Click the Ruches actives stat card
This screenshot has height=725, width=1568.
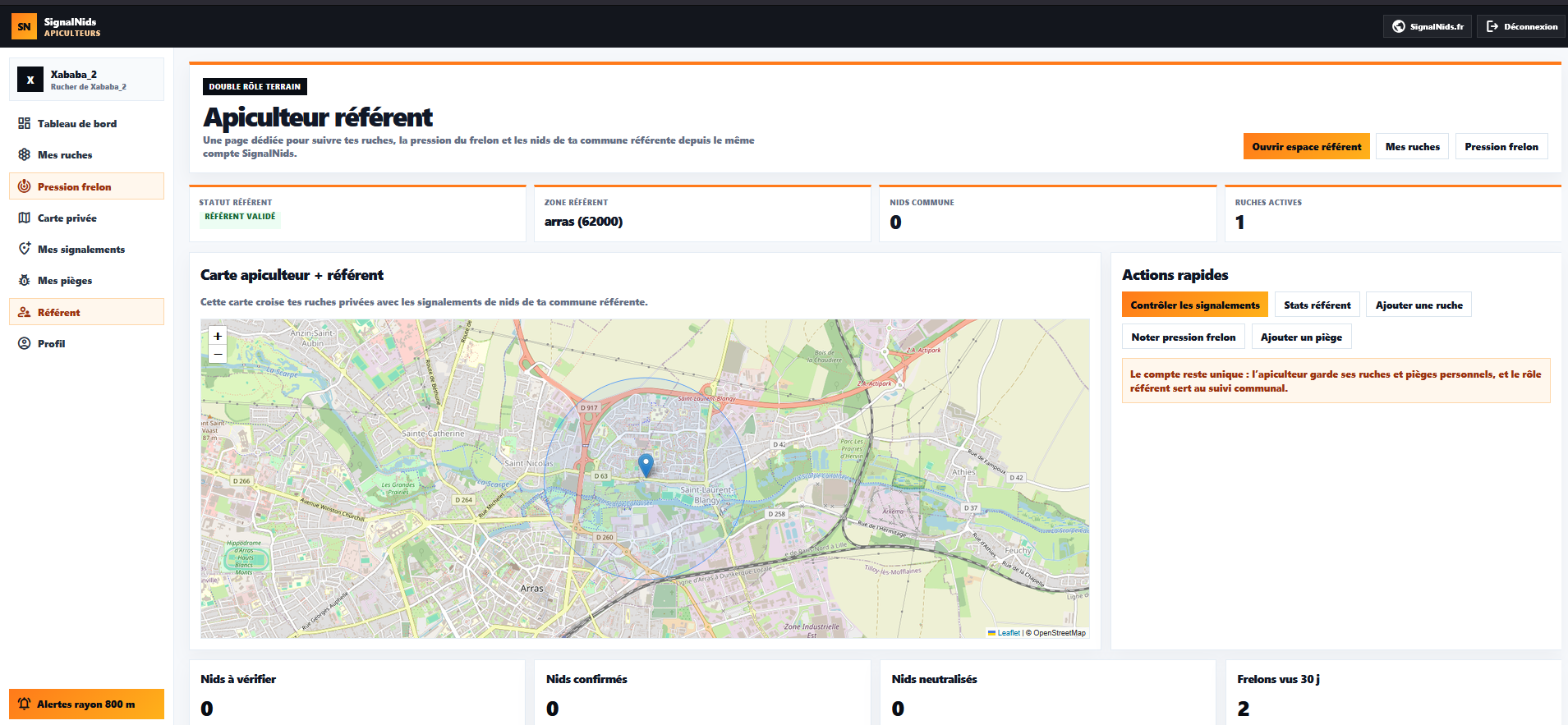coord(1393,213)
